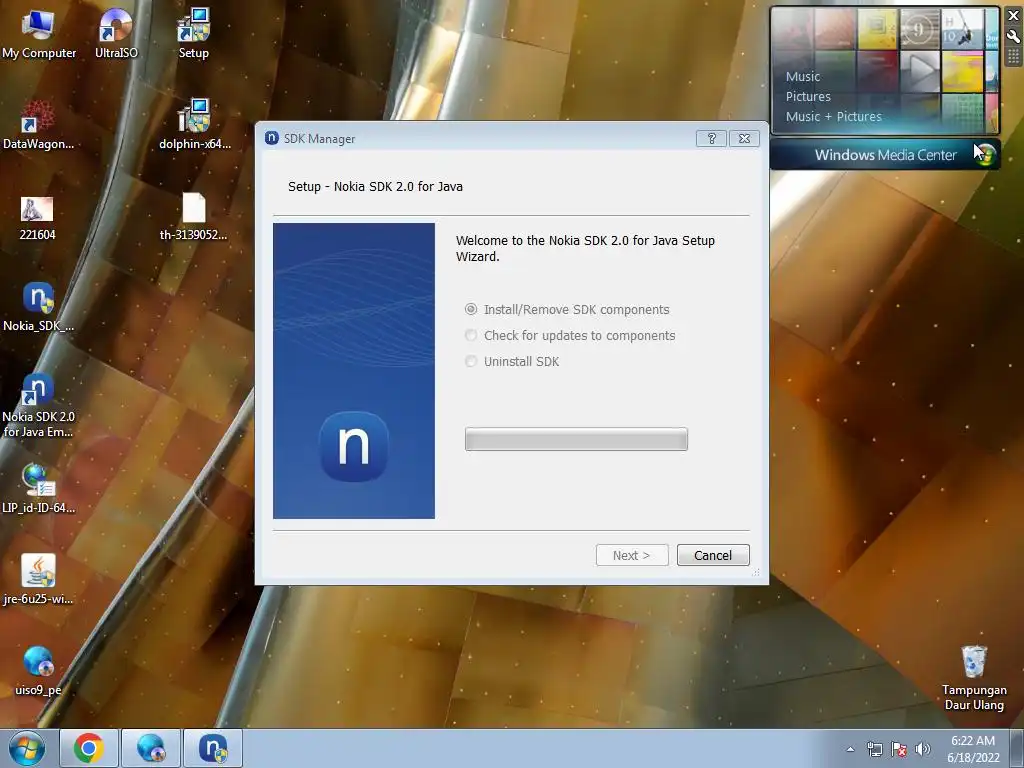Close the Media Center gadget

[x=1014, y=16]
